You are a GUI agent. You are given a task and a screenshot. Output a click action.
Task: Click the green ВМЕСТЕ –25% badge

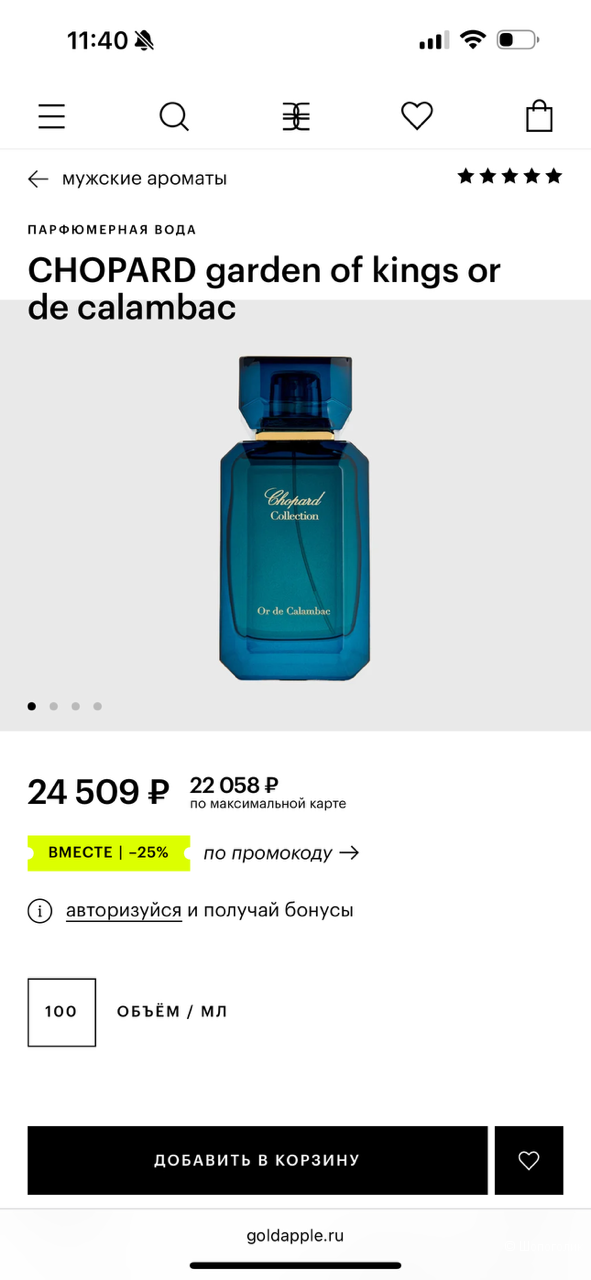pyautogui.click(x=108, y=852)
